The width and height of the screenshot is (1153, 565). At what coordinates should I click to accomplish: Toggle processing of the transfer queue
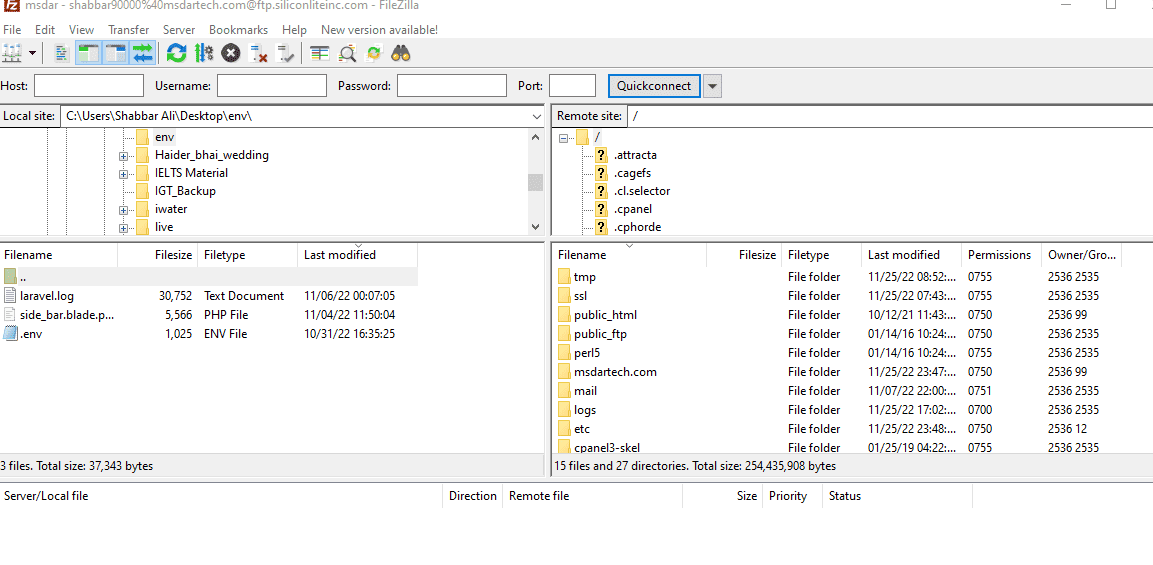[x=204, y=53]
